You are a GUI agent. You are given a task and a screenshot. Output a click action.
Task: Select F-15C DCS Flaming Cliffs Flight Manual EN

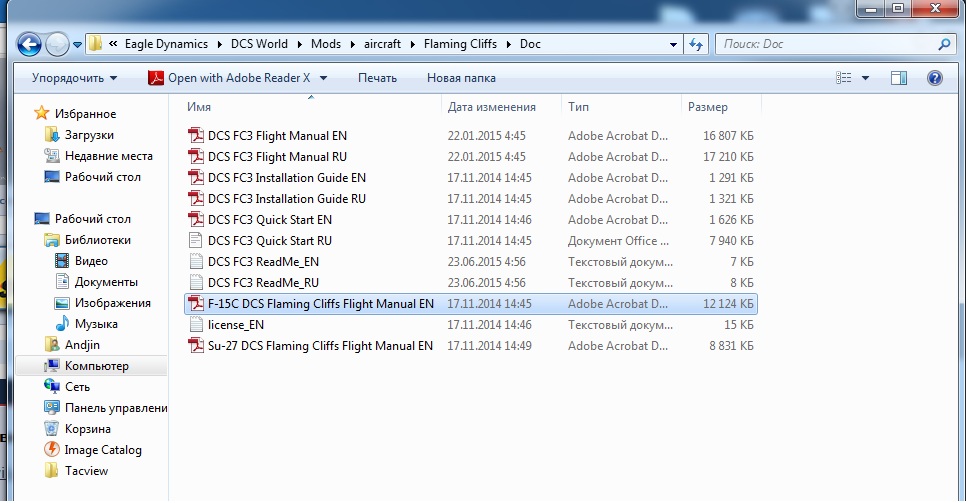471,303
